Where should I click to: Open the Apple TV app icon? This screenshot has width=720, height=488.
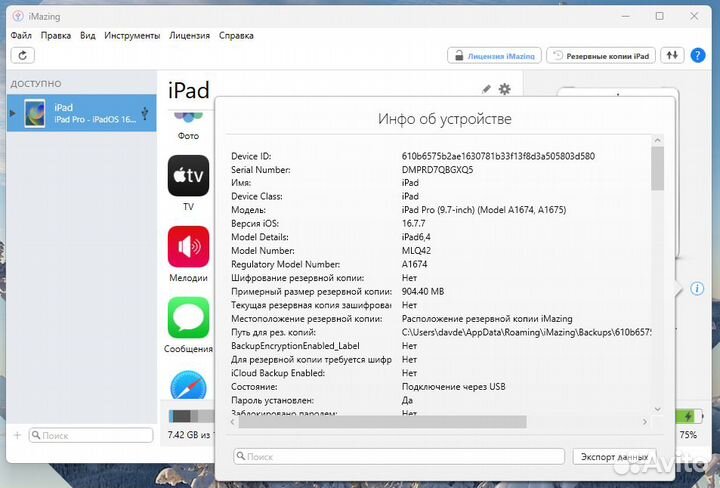tap(188, 175)
